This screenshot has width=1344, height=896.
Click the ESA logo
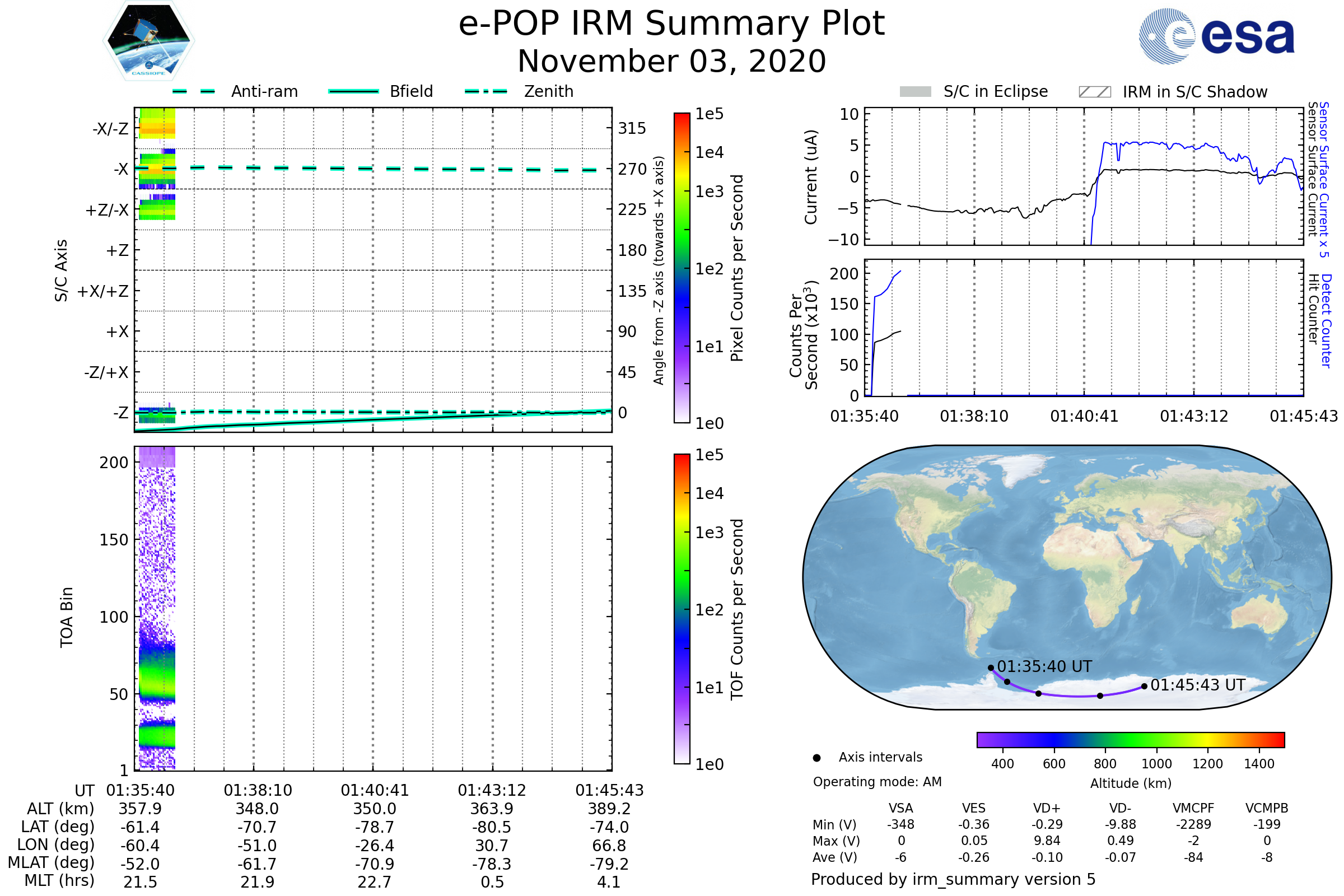[1216, 36]
